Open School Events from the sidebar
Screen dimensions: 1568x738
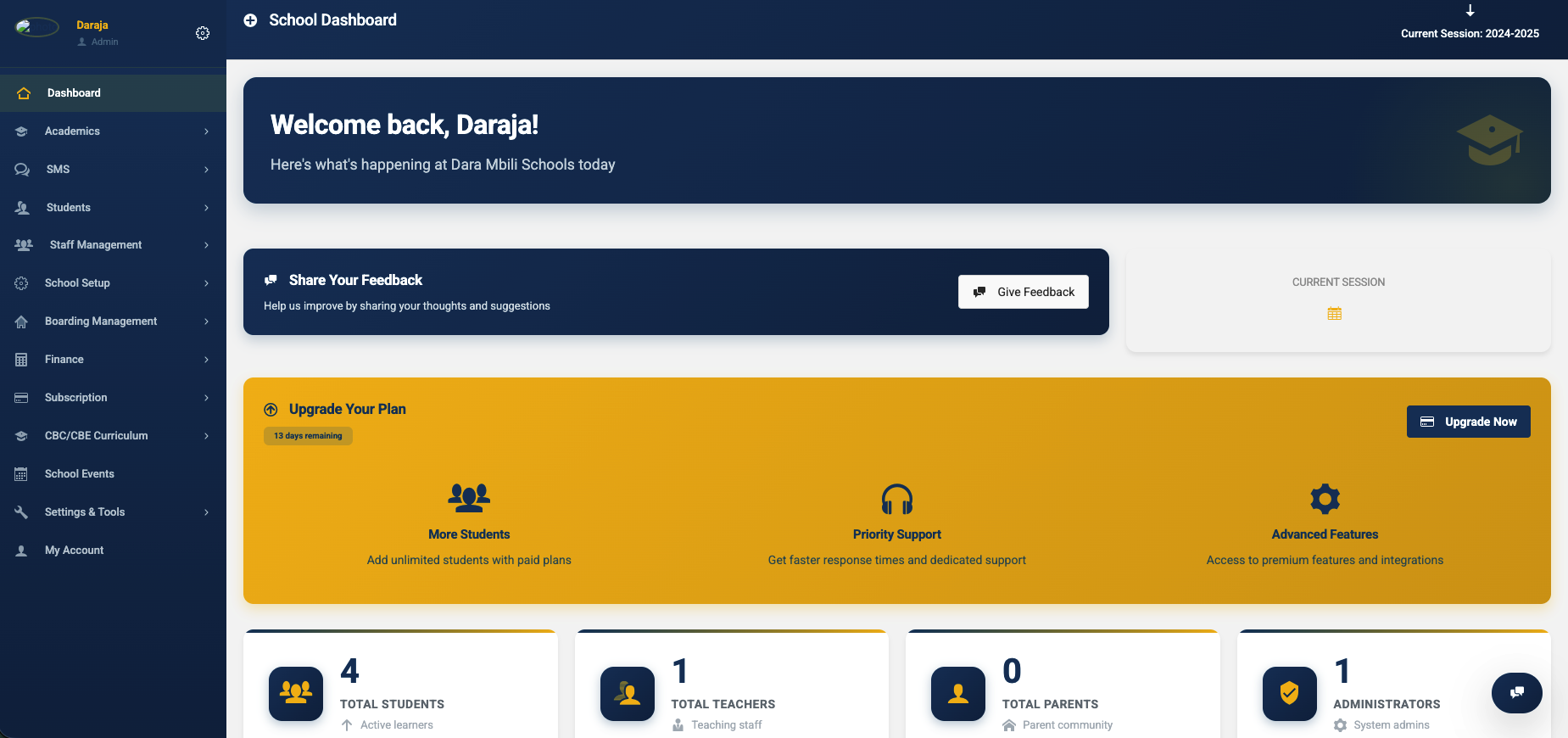point(113,474)
